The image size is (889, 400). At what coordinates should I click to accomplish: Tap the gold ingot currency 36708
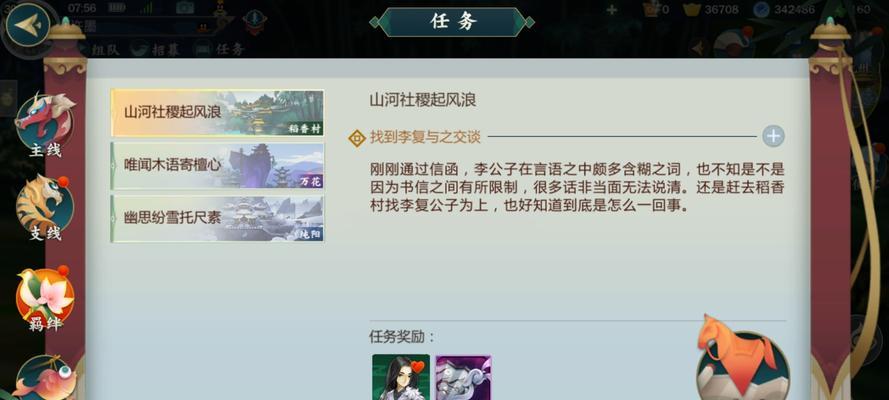[710, 10]
